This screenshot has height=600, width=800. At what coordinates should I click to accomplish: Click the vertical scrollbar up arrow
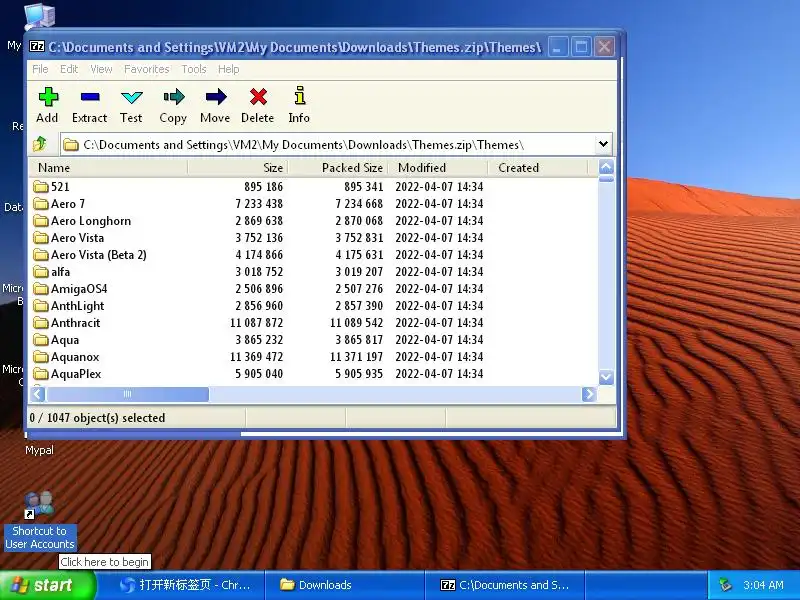(x=606, y=167)
